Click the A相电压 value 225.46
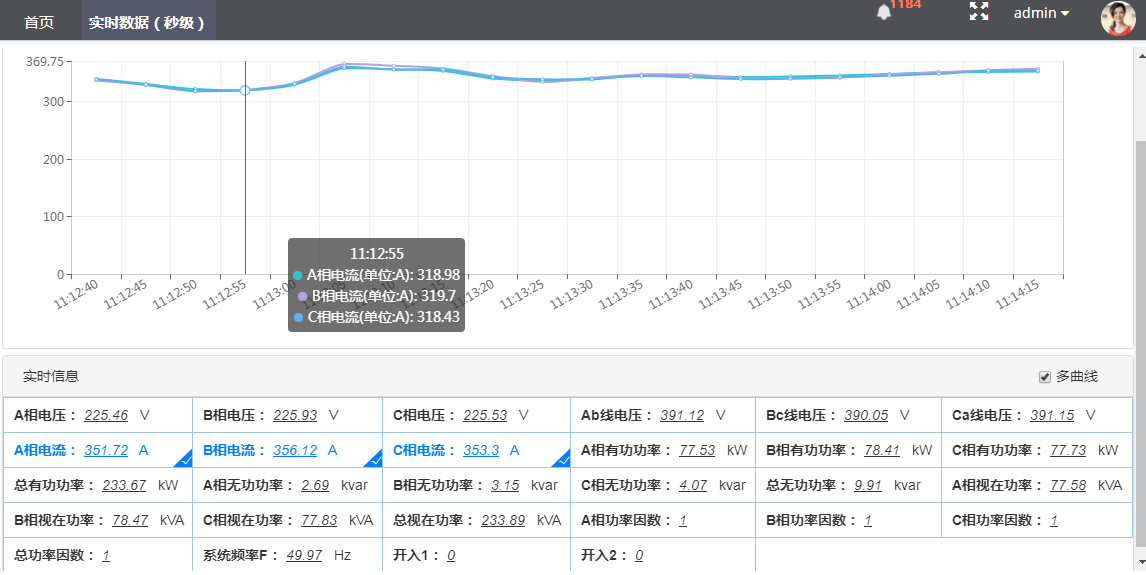 point(106,415)
